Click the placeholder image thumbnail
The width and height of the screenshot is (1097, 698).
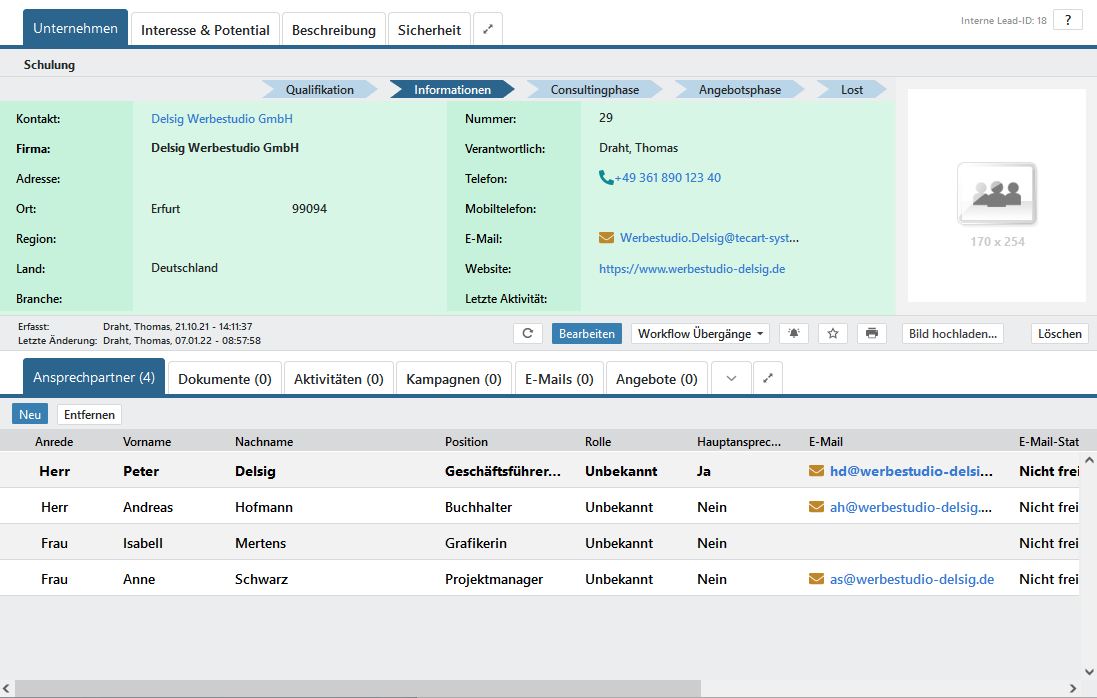pos(996,194)
